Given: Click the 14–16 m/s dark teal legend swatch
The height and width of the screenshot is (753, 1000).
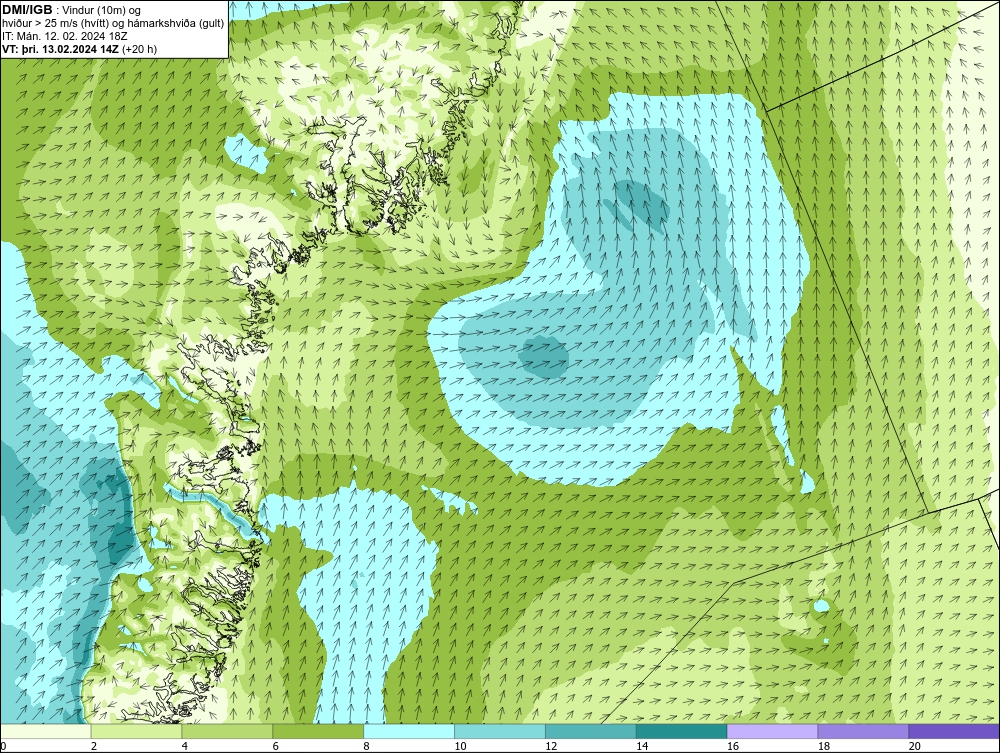Looking at the screenshot, I should tap(682, 731).
